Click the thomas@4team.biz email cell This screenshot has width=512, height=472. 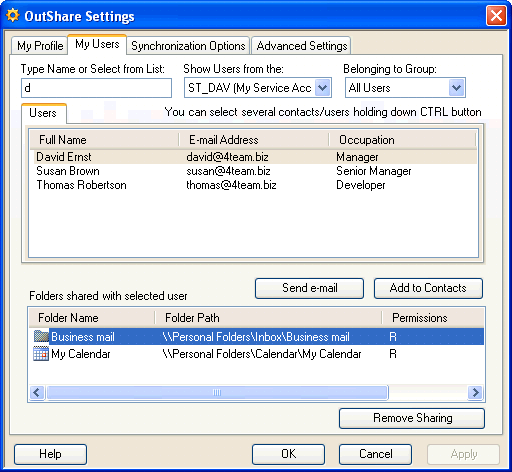click(x=231, y=185)
